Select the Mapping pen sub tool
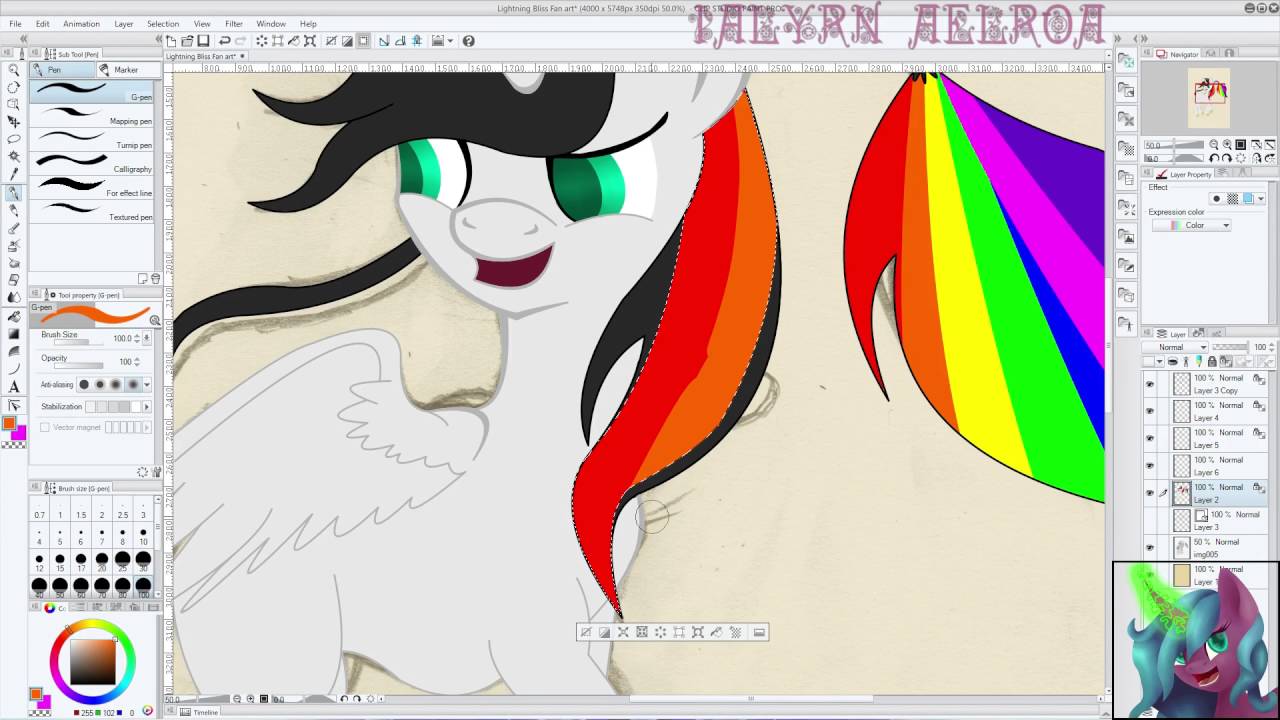Image resolution: width=1280 pixels, height=720 pixels. coord(93,115)
